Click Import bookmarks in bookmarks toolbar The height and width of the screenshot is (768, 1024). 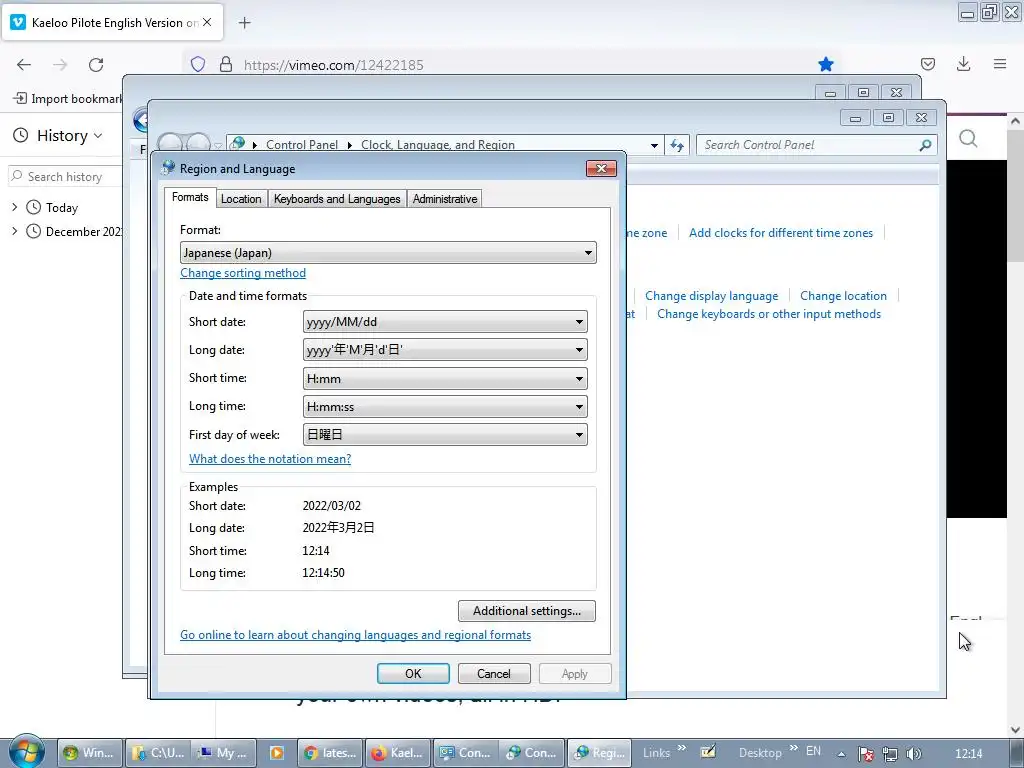[x=68, y=99]
